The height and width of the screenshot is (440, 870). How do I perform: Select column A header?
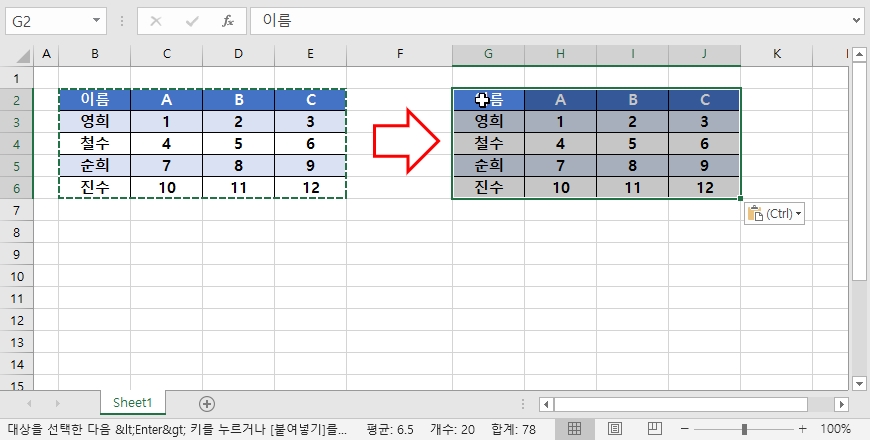coord(46,54)
